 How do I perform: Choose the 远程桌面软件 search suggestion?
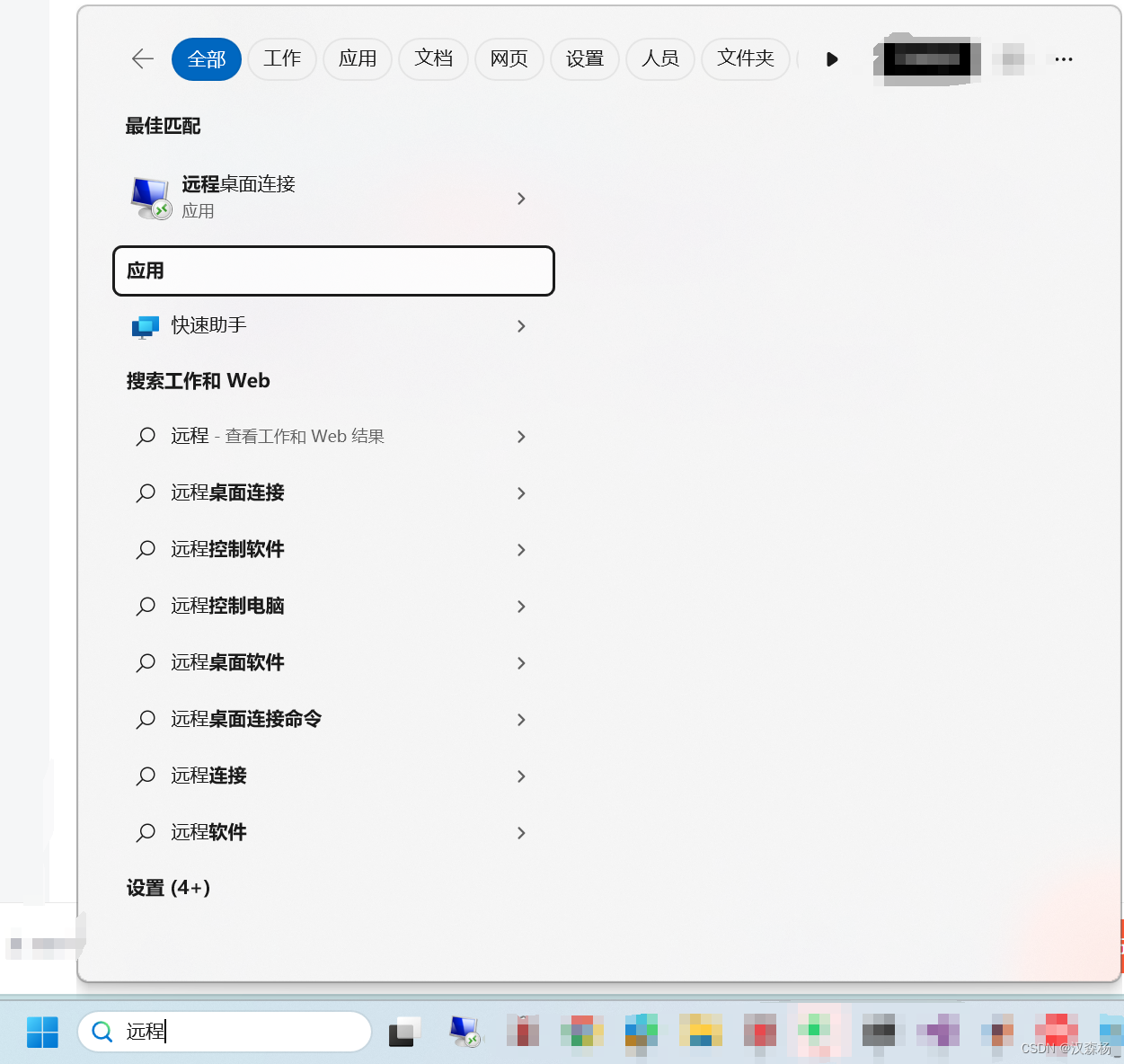click(333, 663)
